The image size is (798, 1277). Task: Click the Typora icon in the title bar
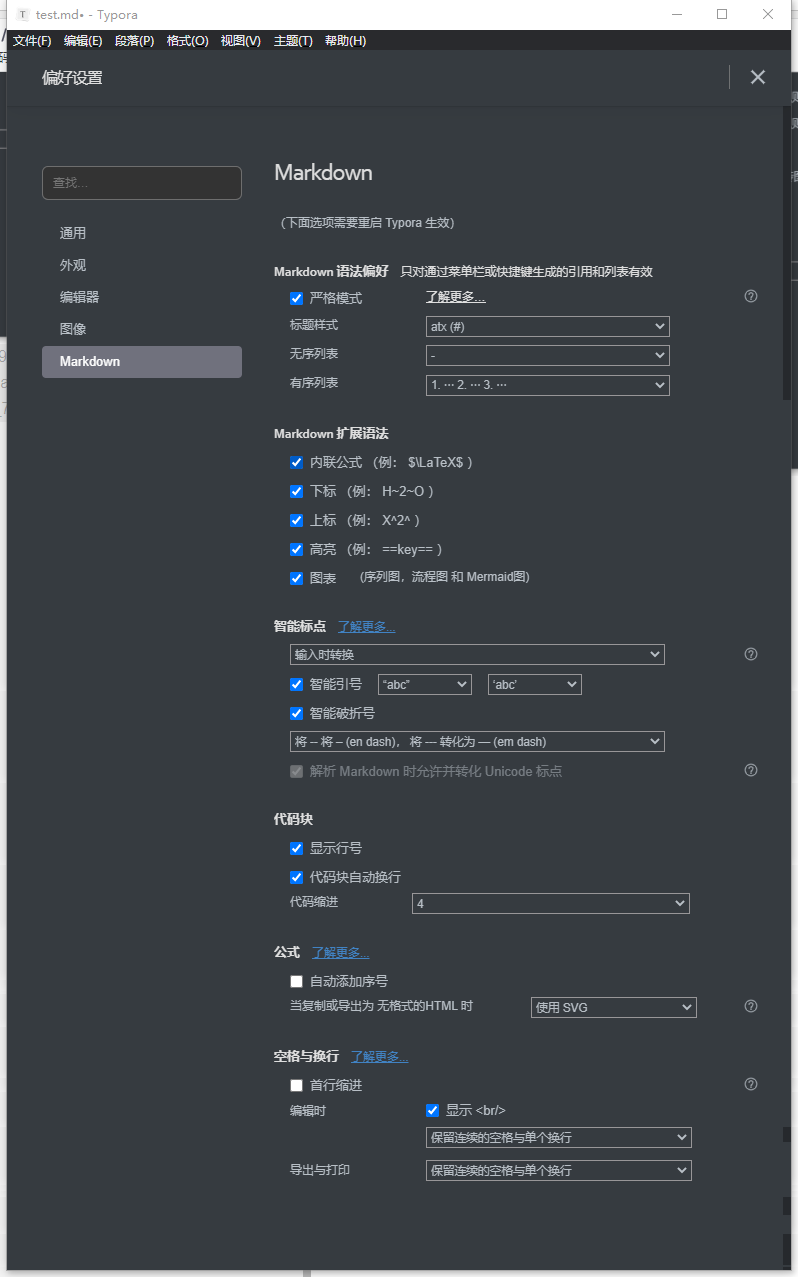coord(22,14)
